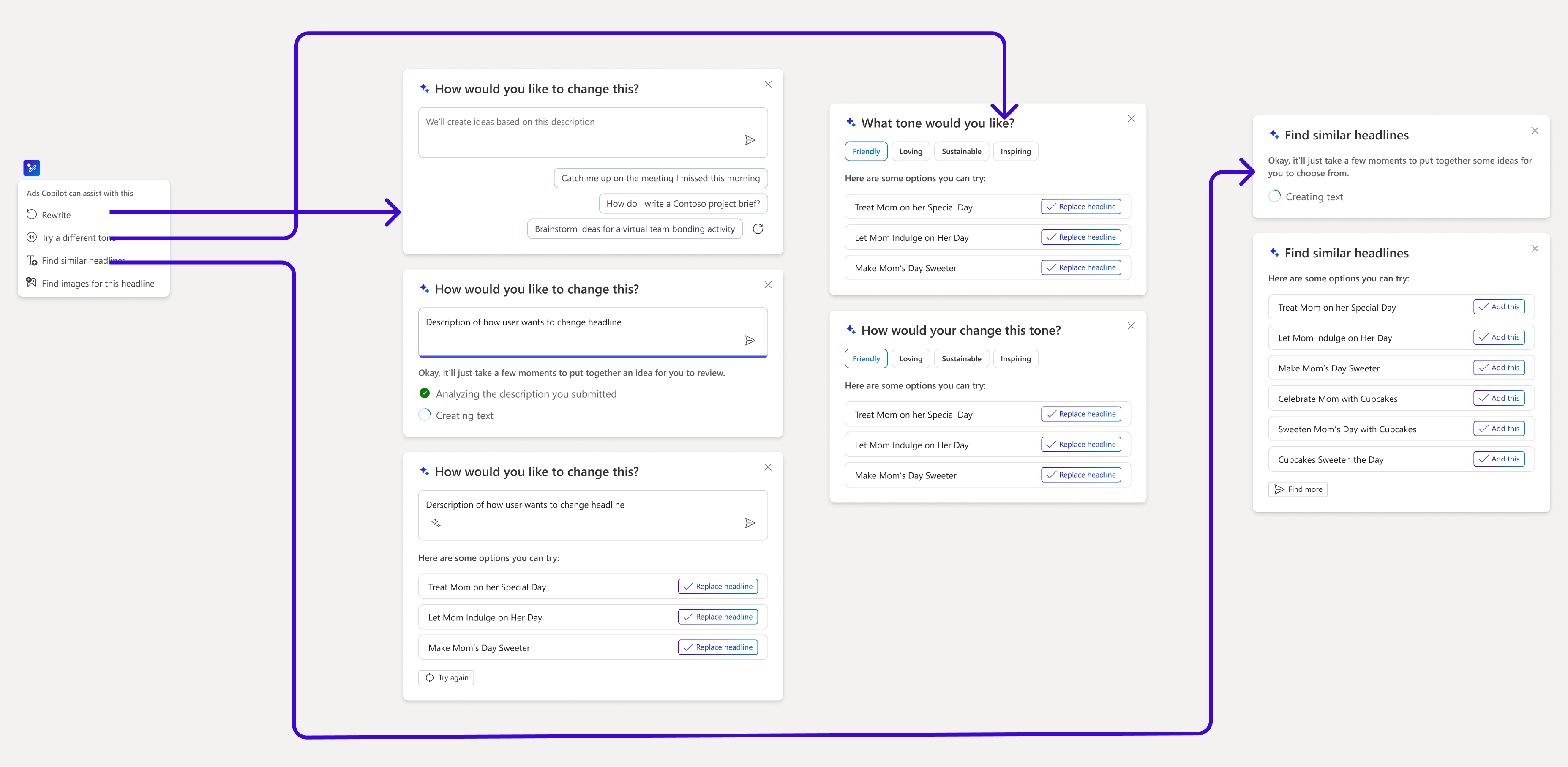Click Find more button
Viewport: 1568px width, 767px height.
click(1298, 489)
